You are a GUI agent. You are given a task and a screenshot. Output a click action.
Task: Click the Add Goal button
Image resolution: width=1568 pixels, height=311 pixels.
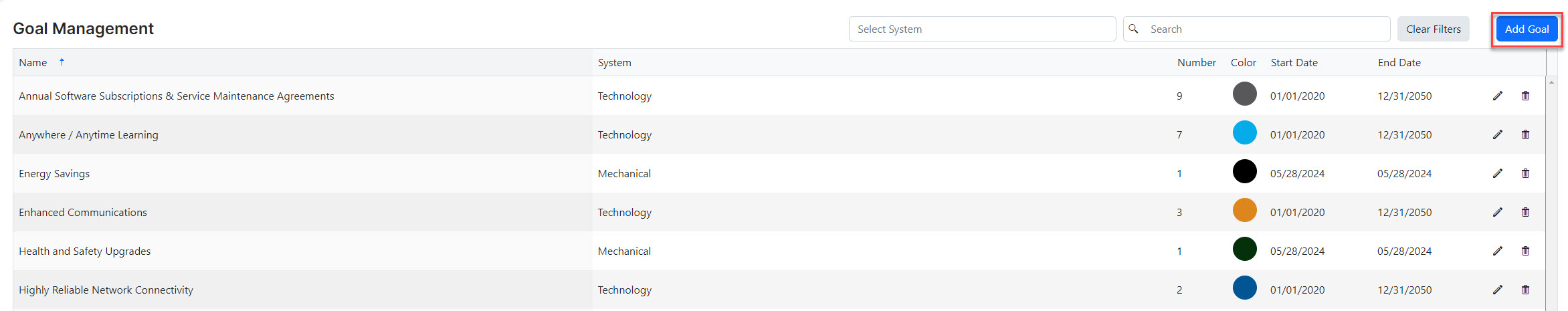pyautogui.click(x=1527, y=29)
